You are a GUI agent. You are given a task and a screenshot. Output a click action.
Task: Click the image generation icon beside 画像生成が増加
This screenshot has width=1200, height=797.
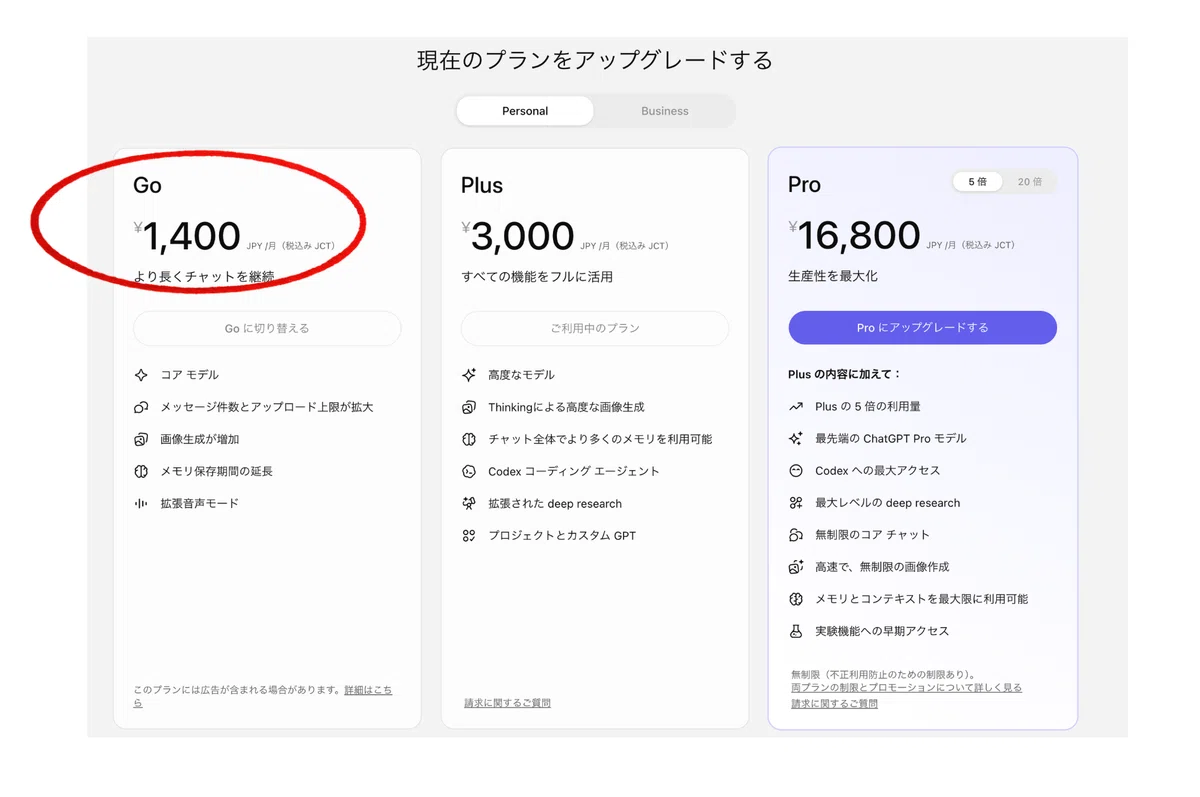pos(141,439)
